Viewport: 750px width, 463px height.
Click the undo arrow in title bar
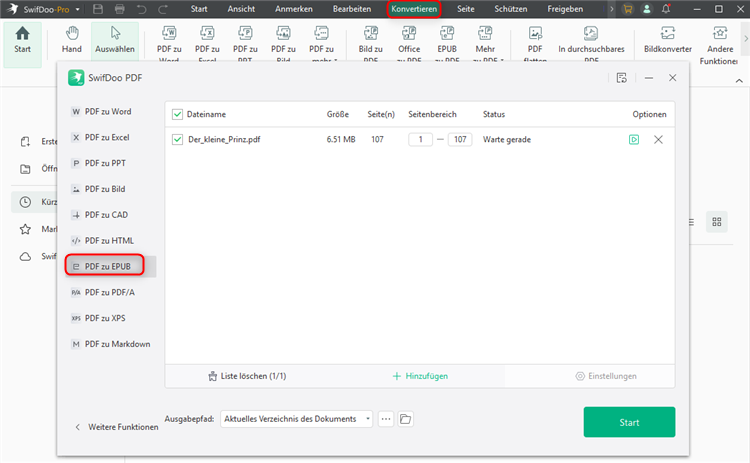141,9
